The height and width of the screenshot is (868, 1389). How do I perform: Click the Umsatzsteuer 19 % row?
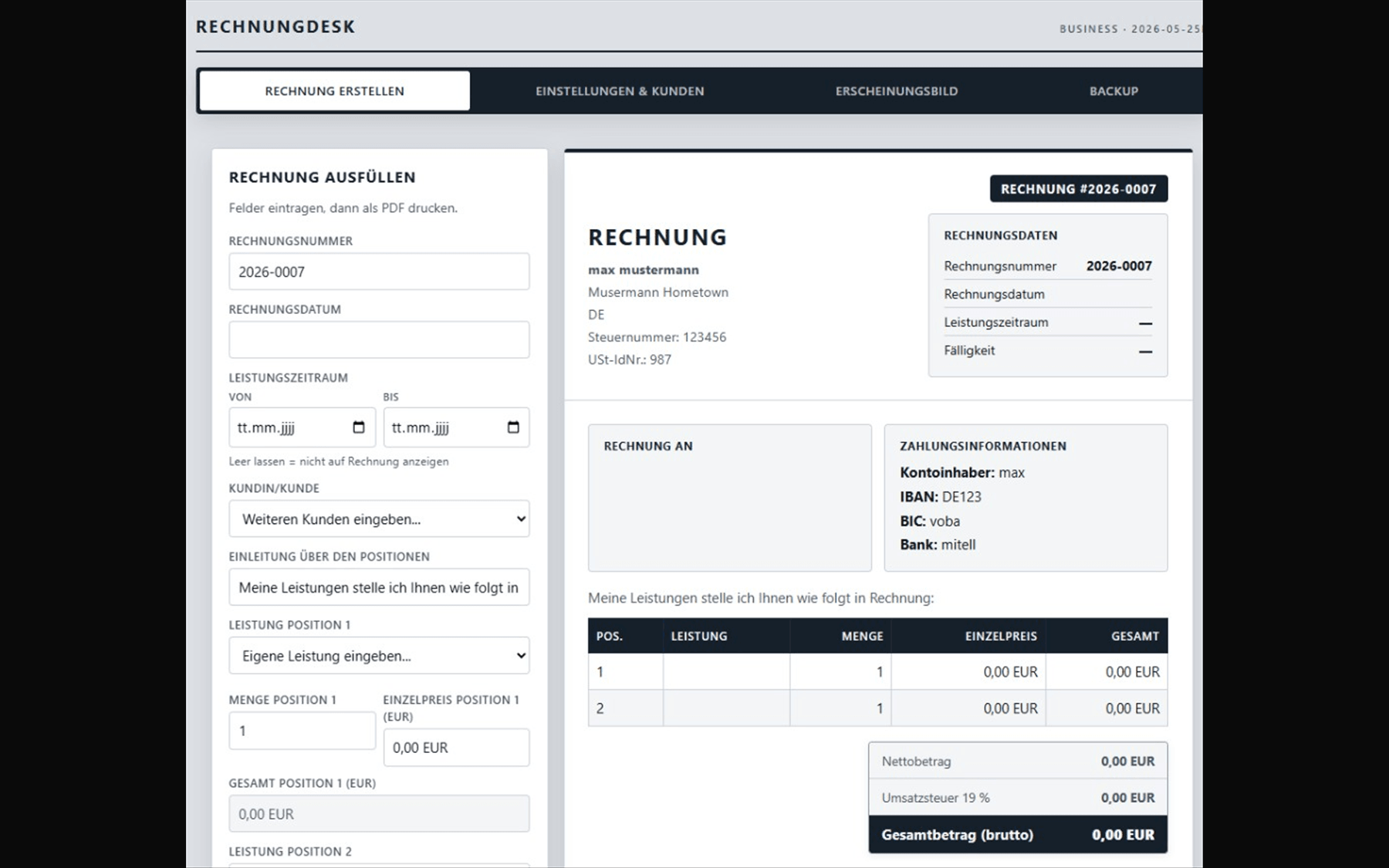pos(1018,798)
